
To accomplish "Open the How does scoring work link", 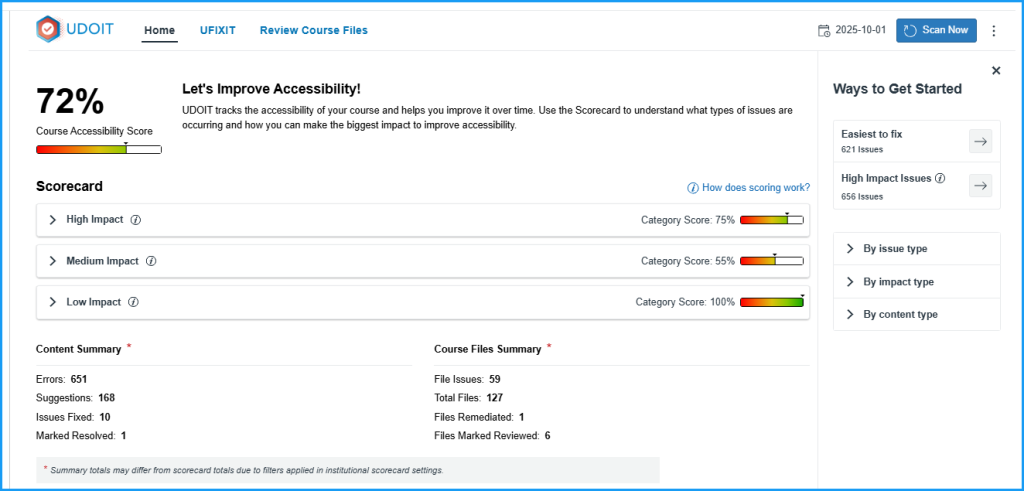I will [x=749, y=188].
